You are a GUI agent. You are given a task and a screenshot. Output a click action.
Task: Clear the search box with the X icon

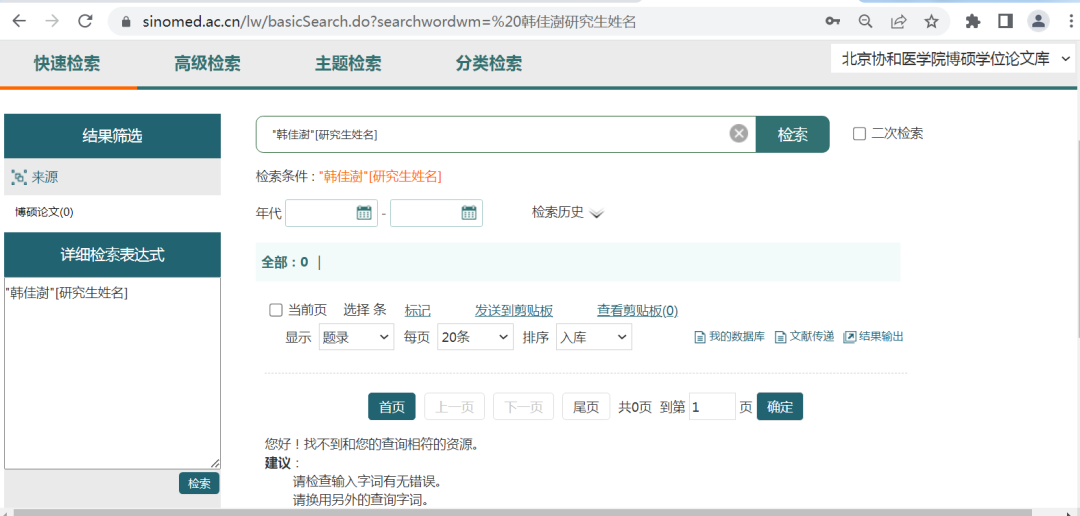click(x=738, y=134)
